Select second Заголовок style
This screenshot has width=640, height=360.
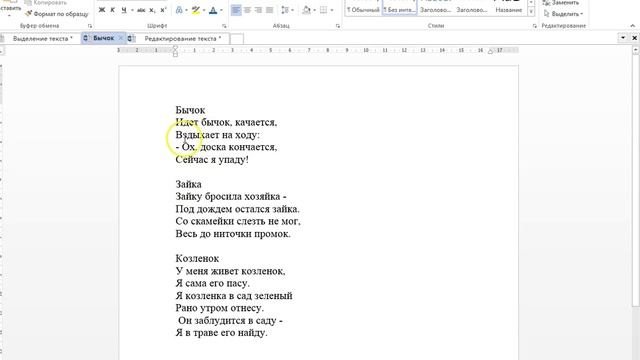[471, 8]
